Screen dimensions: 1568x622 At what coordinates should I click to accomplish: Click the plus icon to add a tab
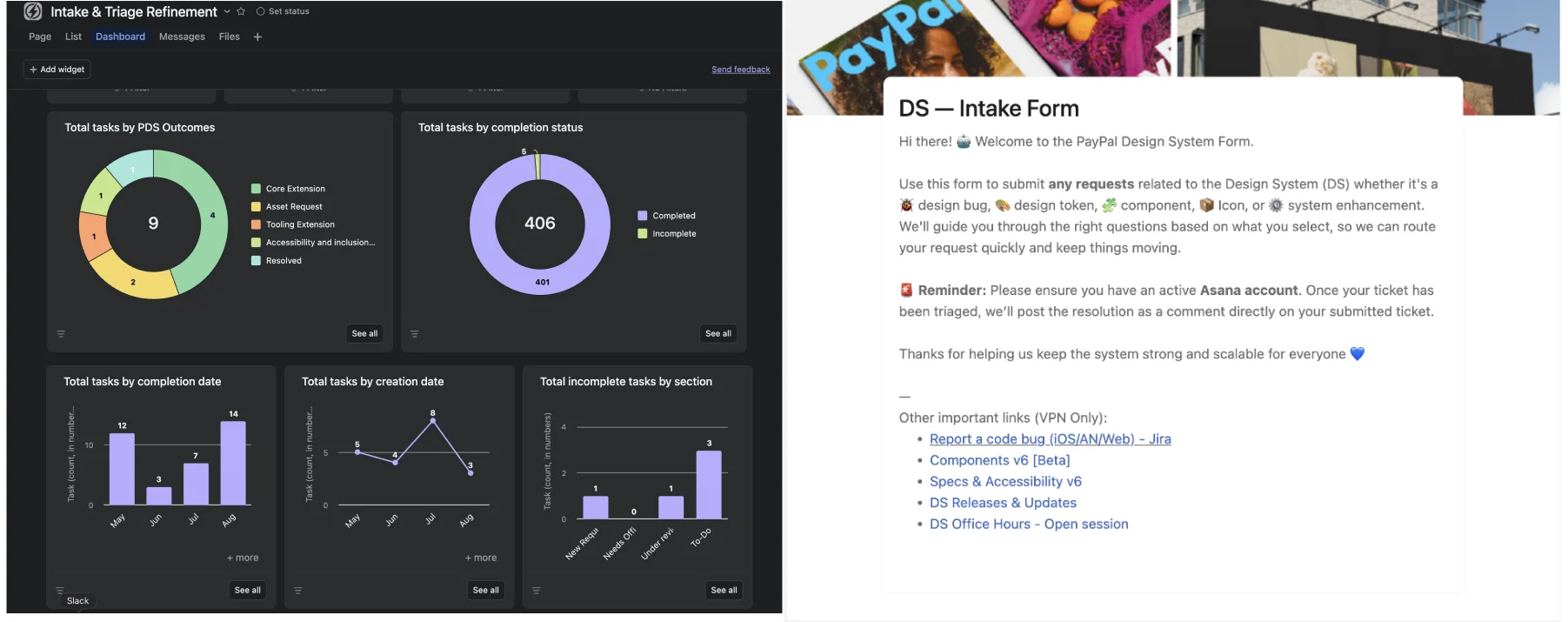(x=257, y=37)
